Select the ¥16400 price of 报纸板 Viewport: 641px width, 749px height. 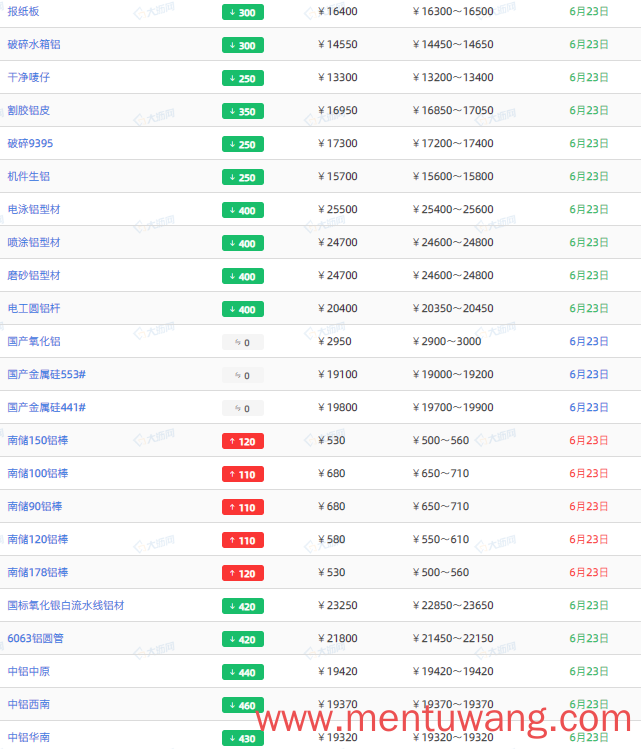point(338,11)
